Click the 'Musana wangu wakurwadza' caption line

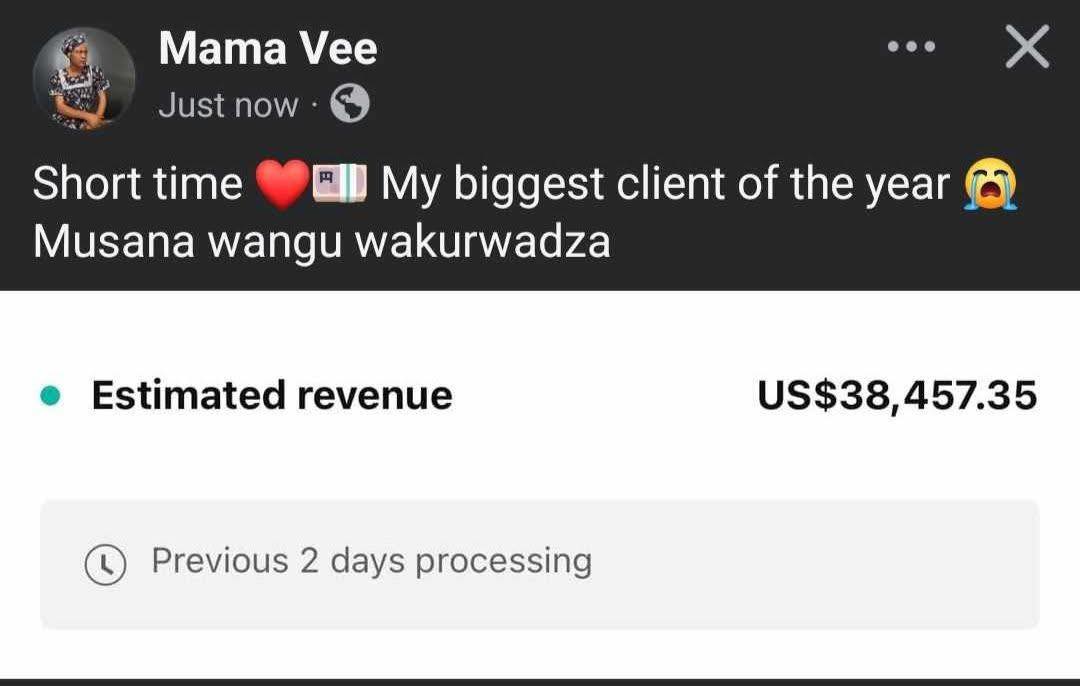click(x=322, y=242)
